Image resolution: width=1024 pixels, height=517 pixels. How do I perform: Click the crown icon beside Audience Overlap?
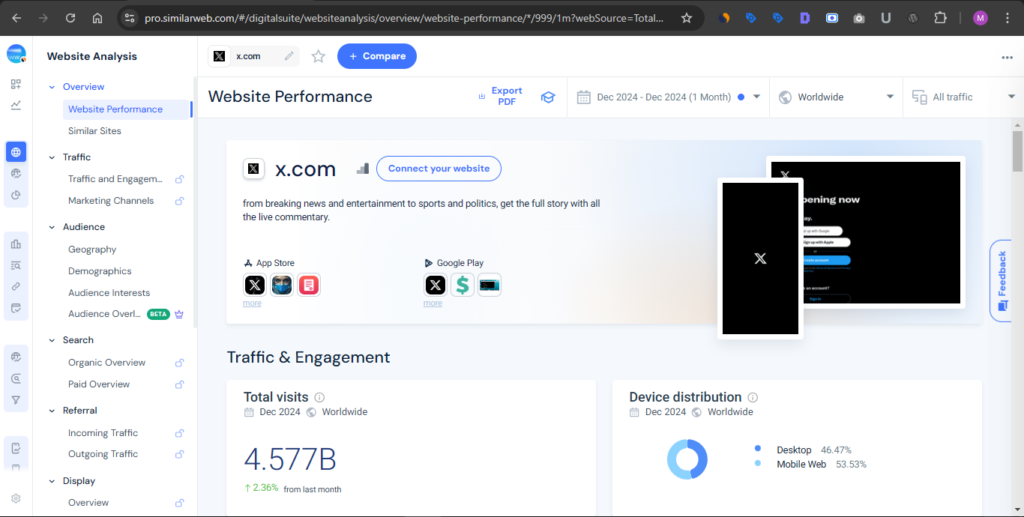coord(179,314)
